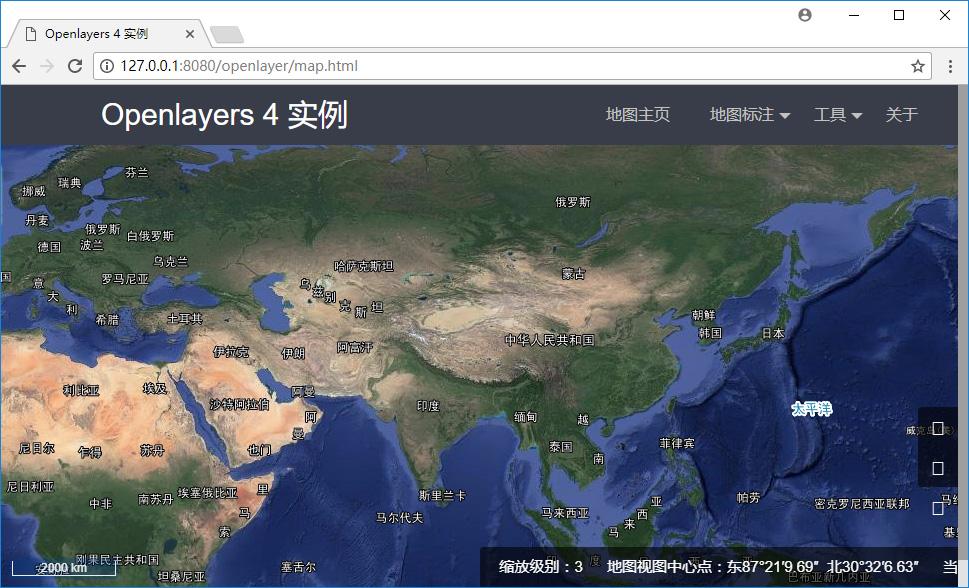The image size is (969, 588).
Task: Click the 2000 km scale bar
Action: [x=64, y=568]
